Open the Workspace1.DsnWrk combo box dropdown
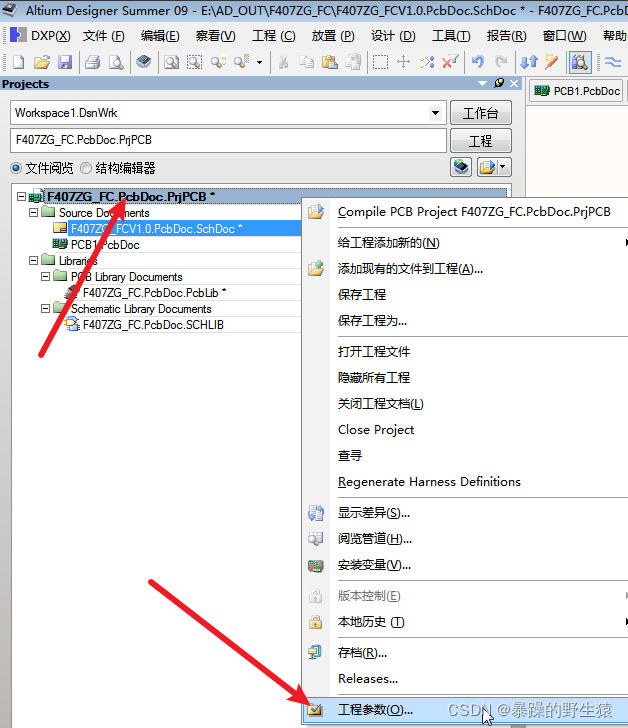This screenshot has height=728, width=628. coord(435,113)
